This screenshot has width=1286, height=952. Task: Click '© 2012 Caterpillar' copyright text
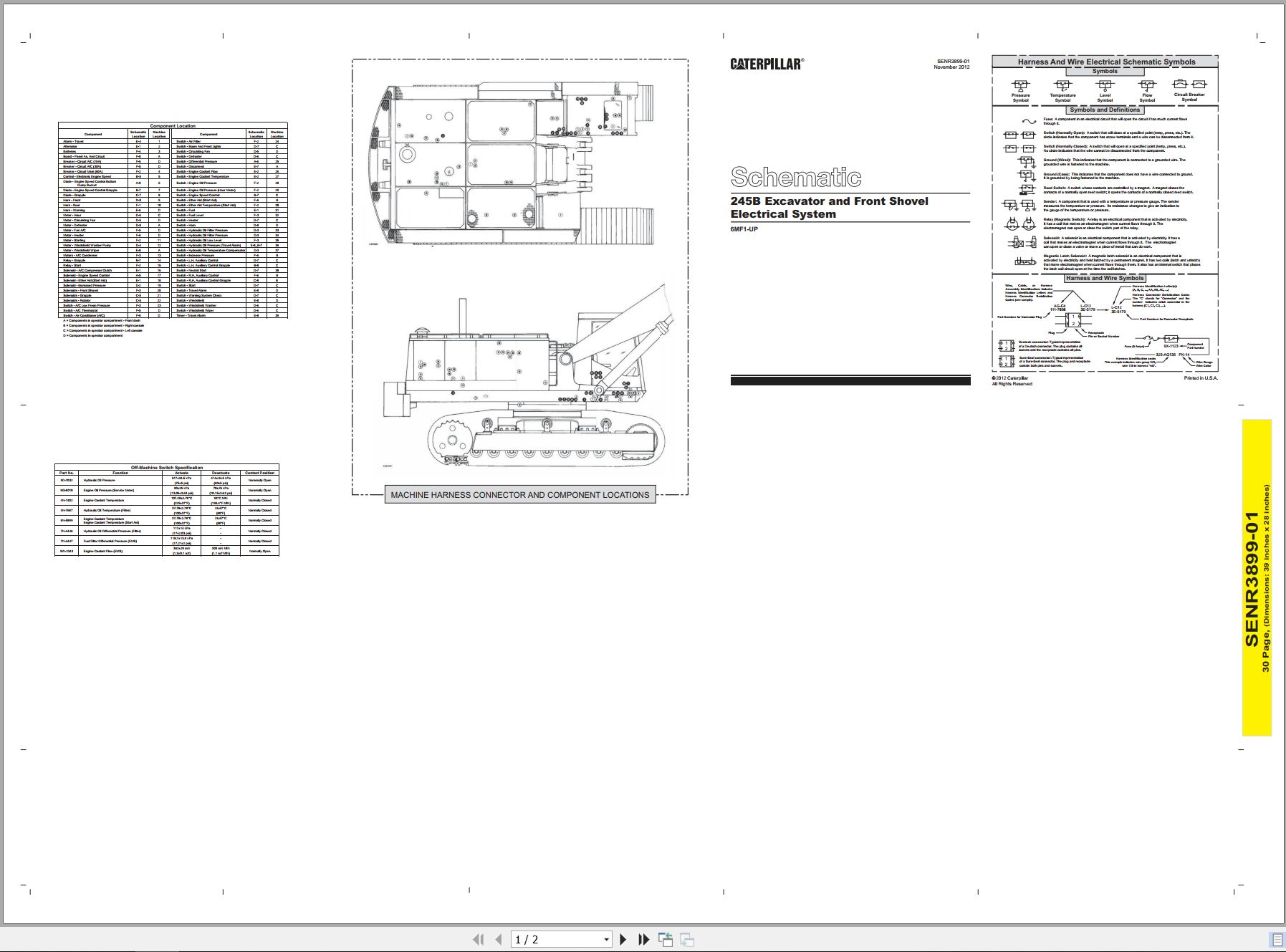point(1010,378)
